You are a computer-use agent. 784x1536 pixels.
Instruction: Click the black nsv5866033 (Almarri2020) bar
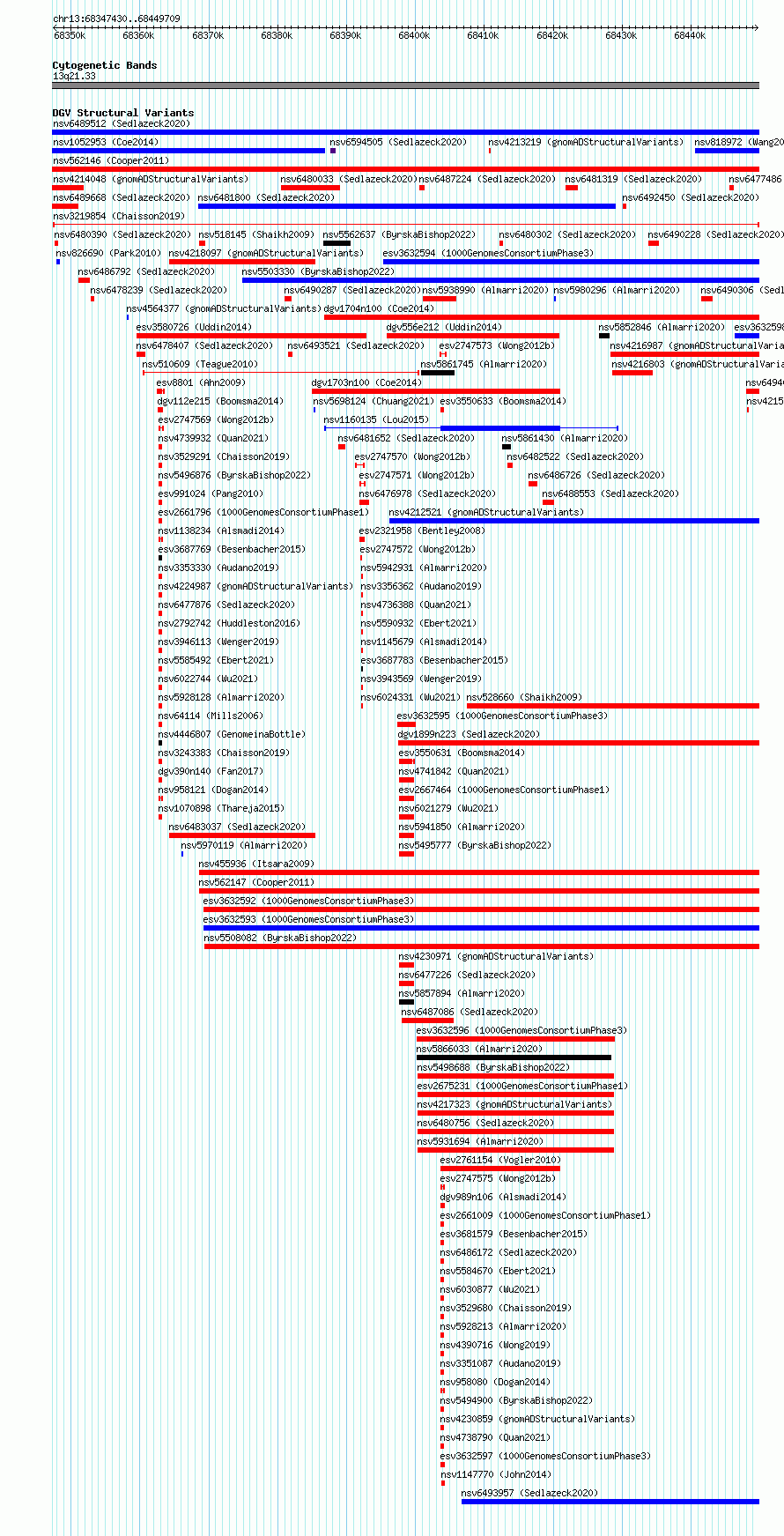[x=514, y=1057]
